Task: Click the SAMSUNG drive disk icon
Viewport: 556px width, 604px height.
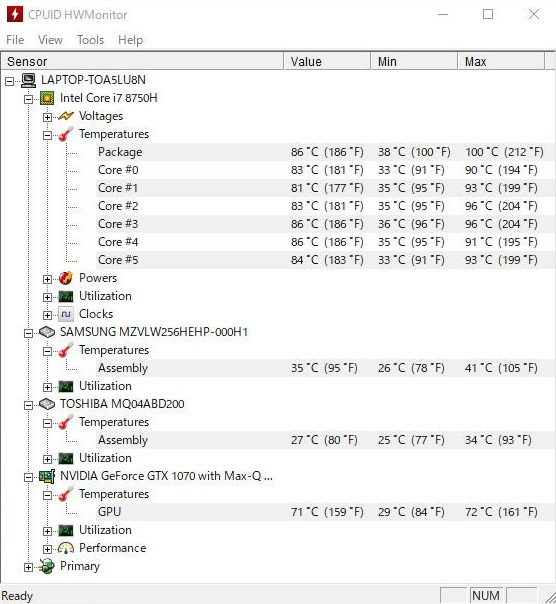Action: coord(47,332)
